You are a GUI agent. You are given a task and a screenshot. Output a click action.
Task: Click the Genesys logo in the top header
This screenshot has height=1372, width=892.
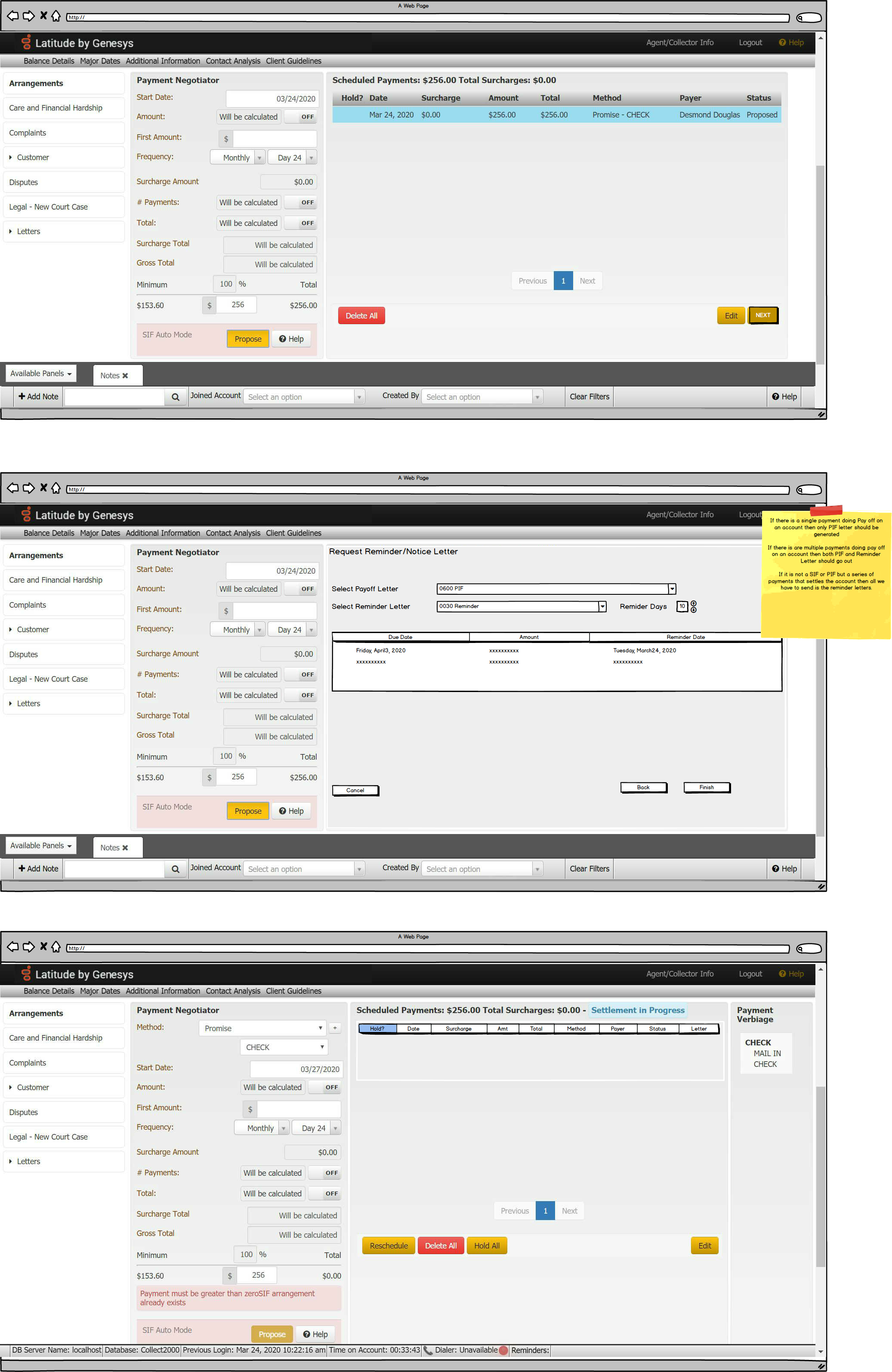click(26, 42)
